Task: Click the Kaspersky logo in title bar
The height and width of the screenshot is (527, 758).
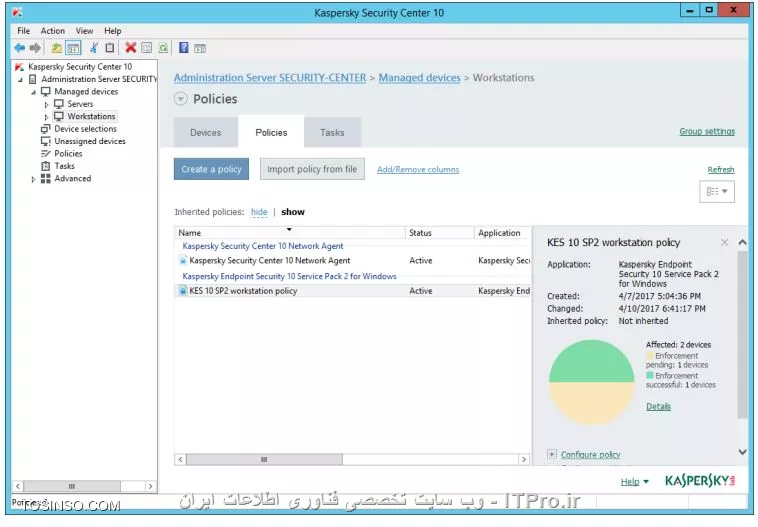Action: pyautogui.click(x=17, y=12)
